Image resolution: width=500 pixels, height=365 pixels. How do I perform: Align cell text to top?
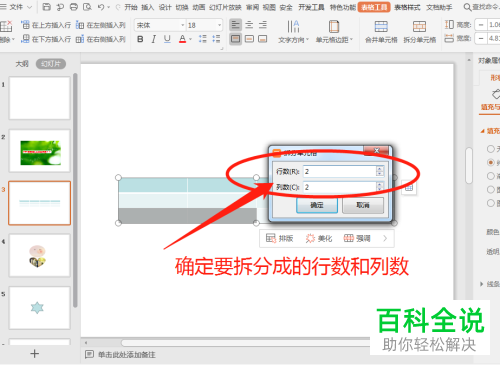click(235, 39)
